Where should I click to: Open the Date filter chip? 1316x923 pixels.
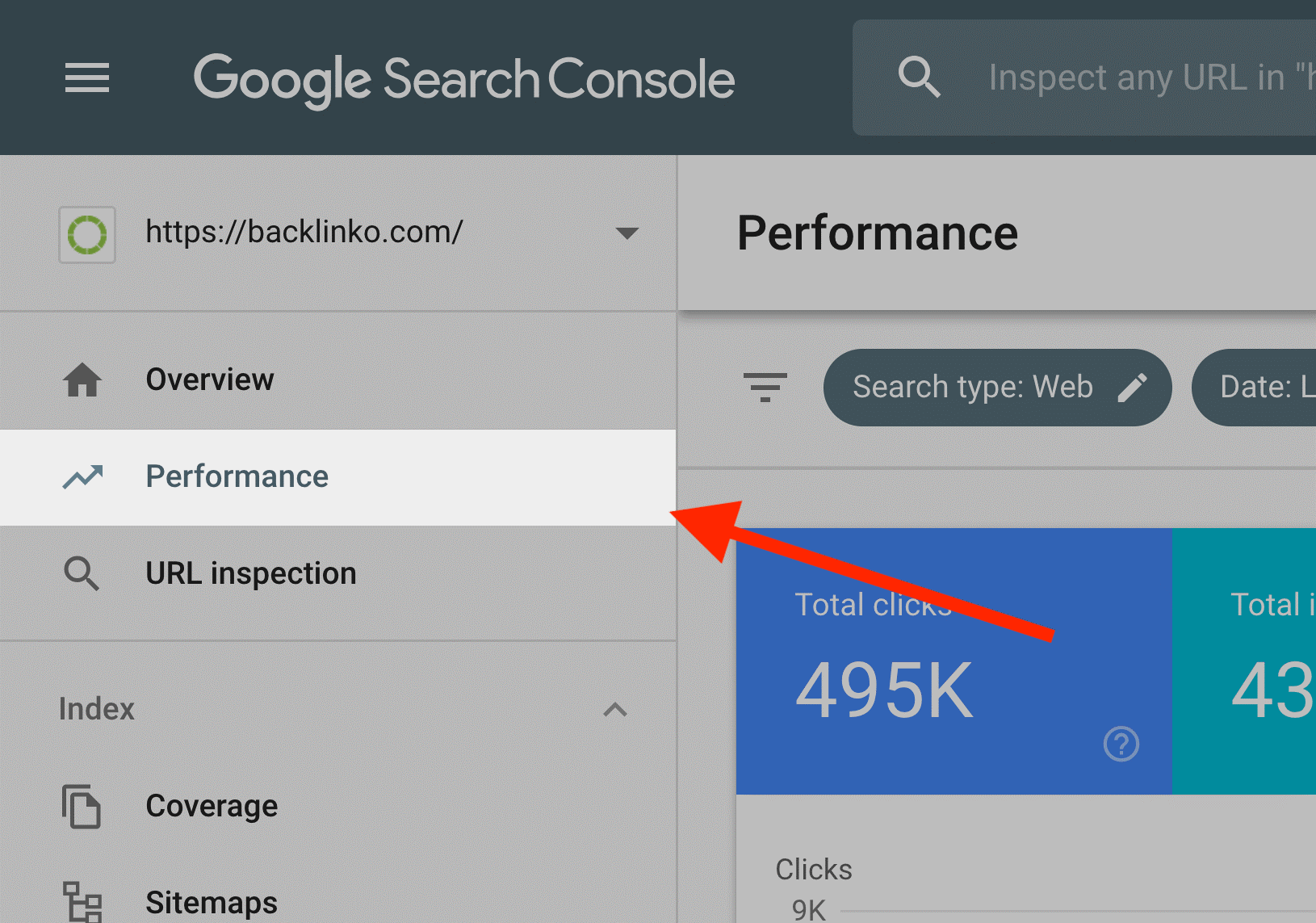click(1255, 388)
